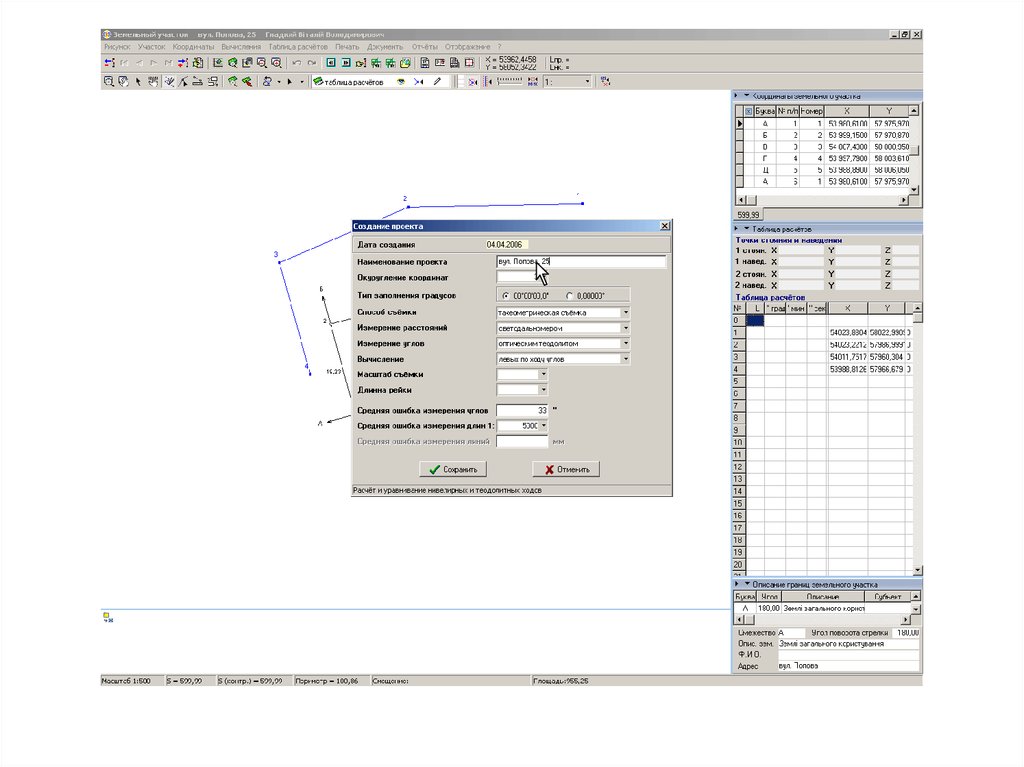Click rightmost icon on the second toolbar
Image resolution: width=1024 pixels, height=767 pixels.
(x=605, y=82)
